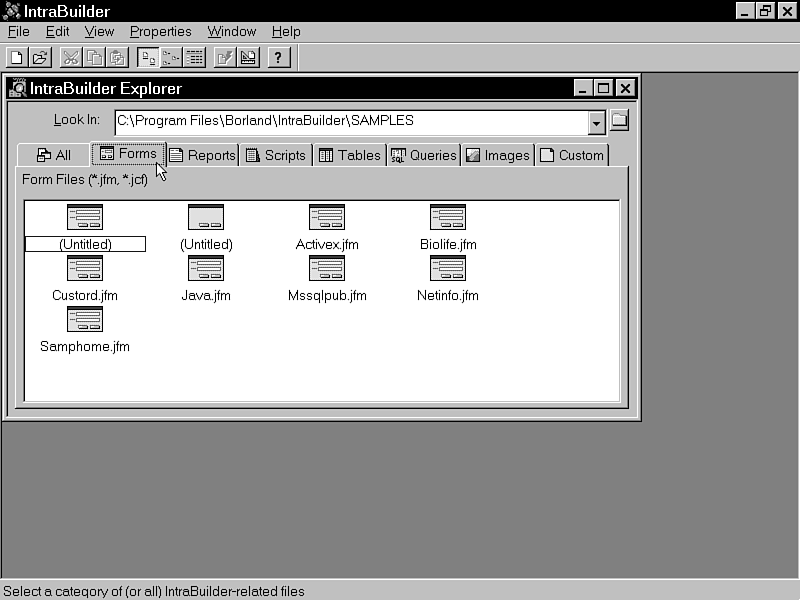This screenshot has width=800, height=600.
Task: Click the New file toolbar icon
Action: click(16, 58)
